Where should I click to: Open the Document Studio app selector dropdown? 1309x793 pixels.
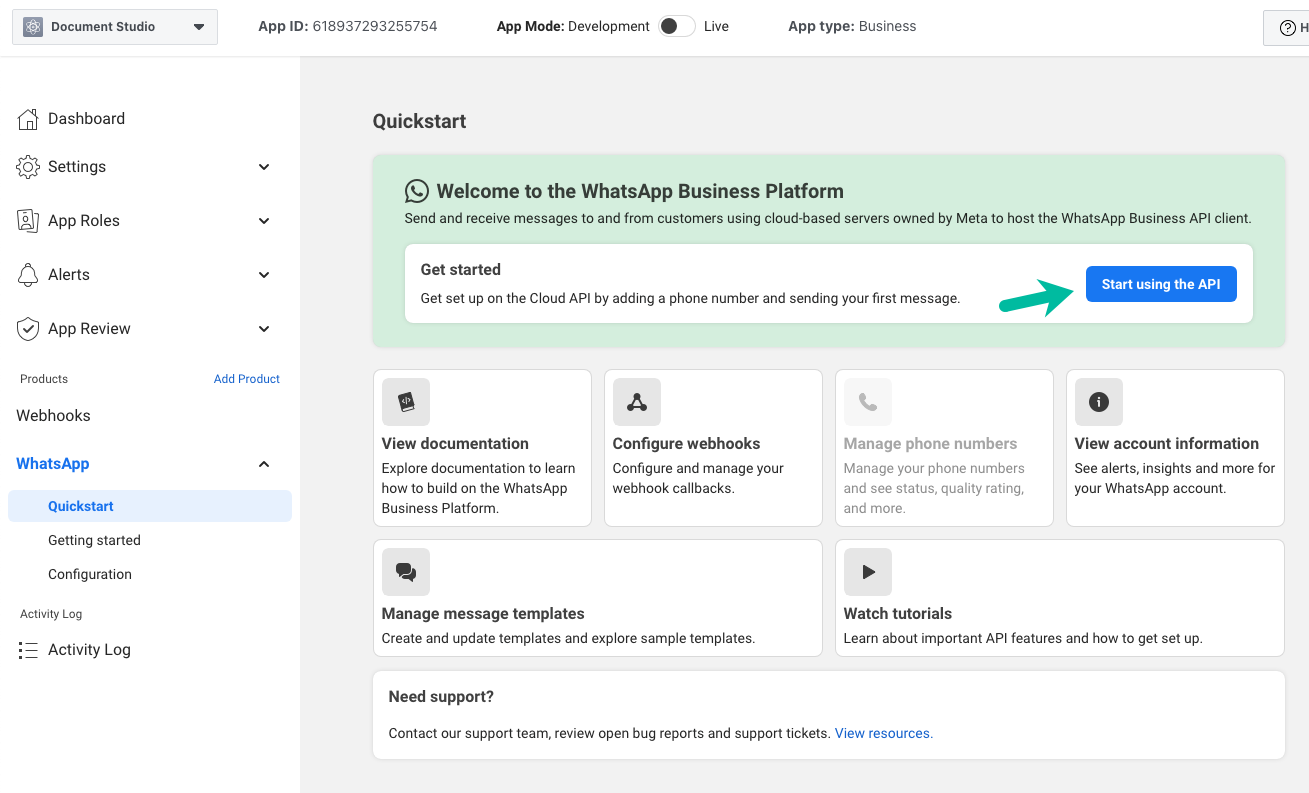(115, 27)
